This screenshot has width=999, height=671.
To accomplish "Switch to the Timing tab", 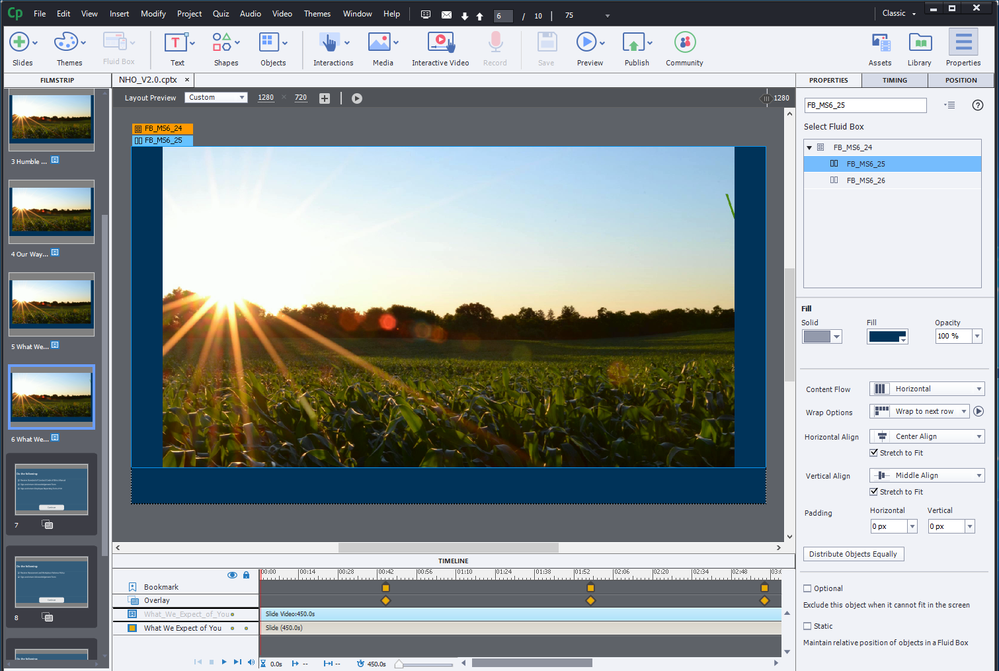I will click(x=894, y=80).
